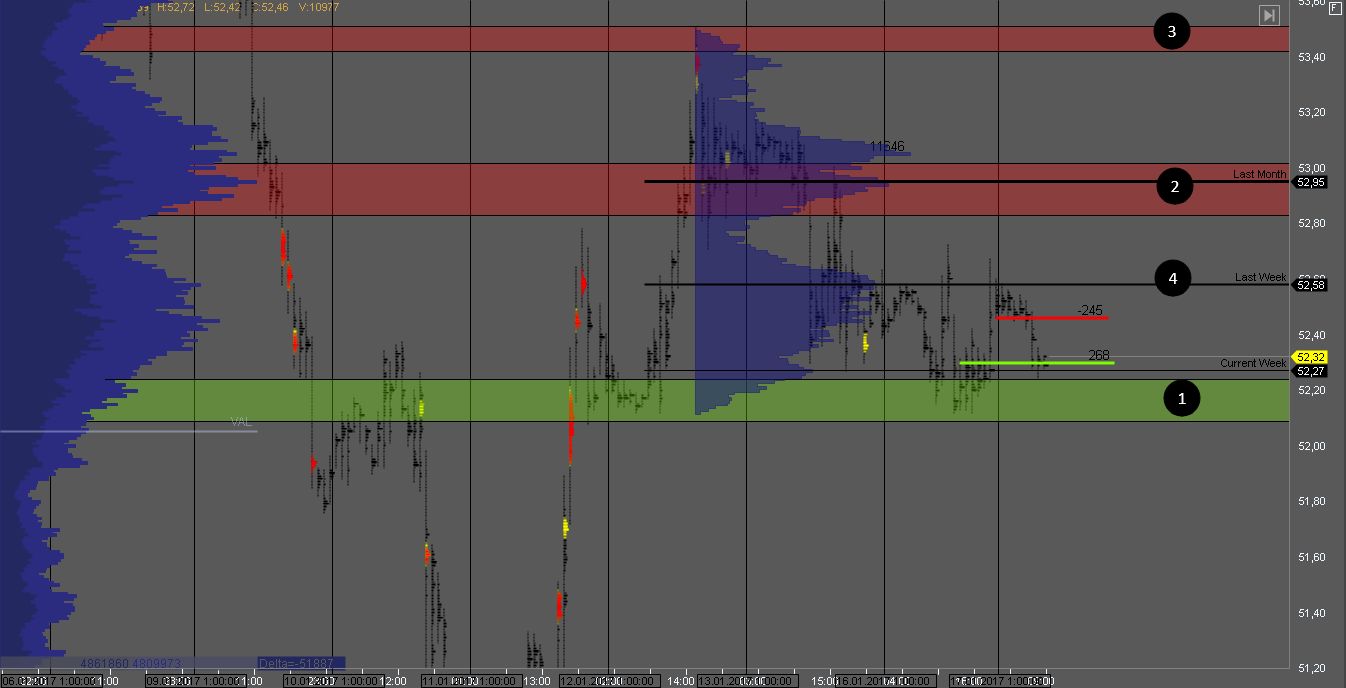Viewport: 1346px width, 688px height.
Task: Select the 52,95 Last Month price tag
Action: 1310,182
